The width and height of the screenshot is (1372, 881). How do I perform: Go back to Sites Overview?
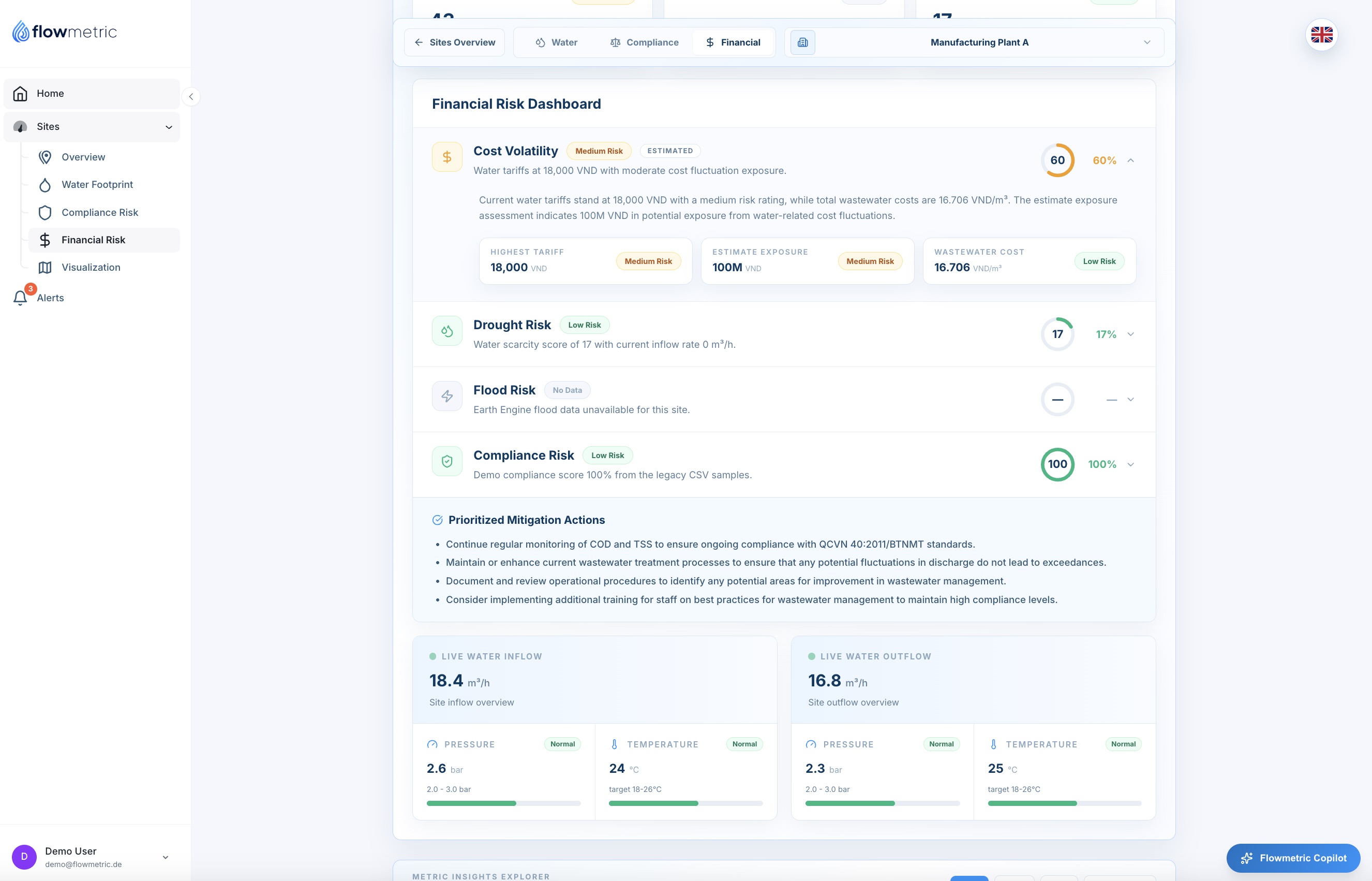click(x=454, y=42)
